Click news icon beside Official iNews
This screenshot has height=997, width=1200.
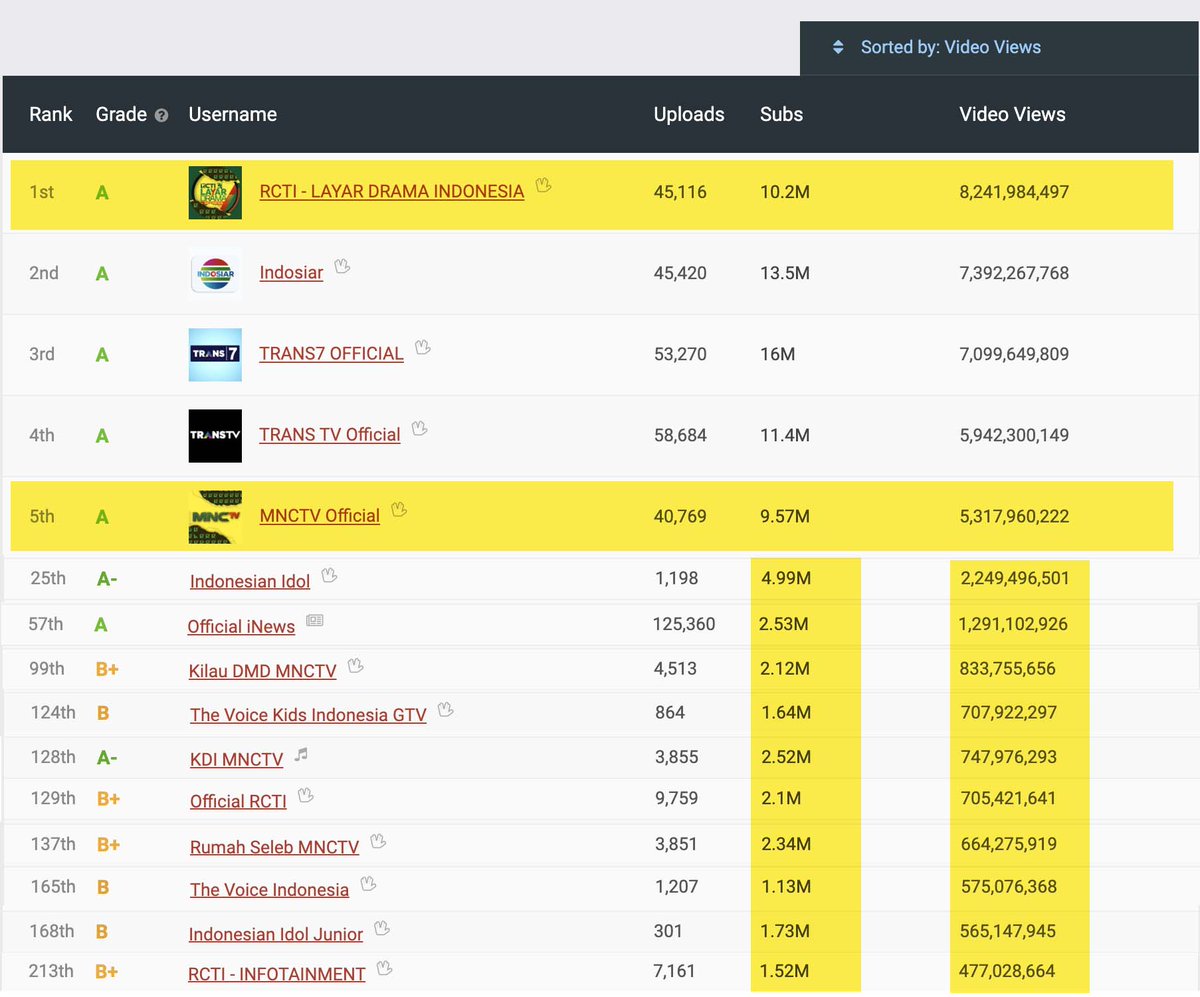coord(315,621)
